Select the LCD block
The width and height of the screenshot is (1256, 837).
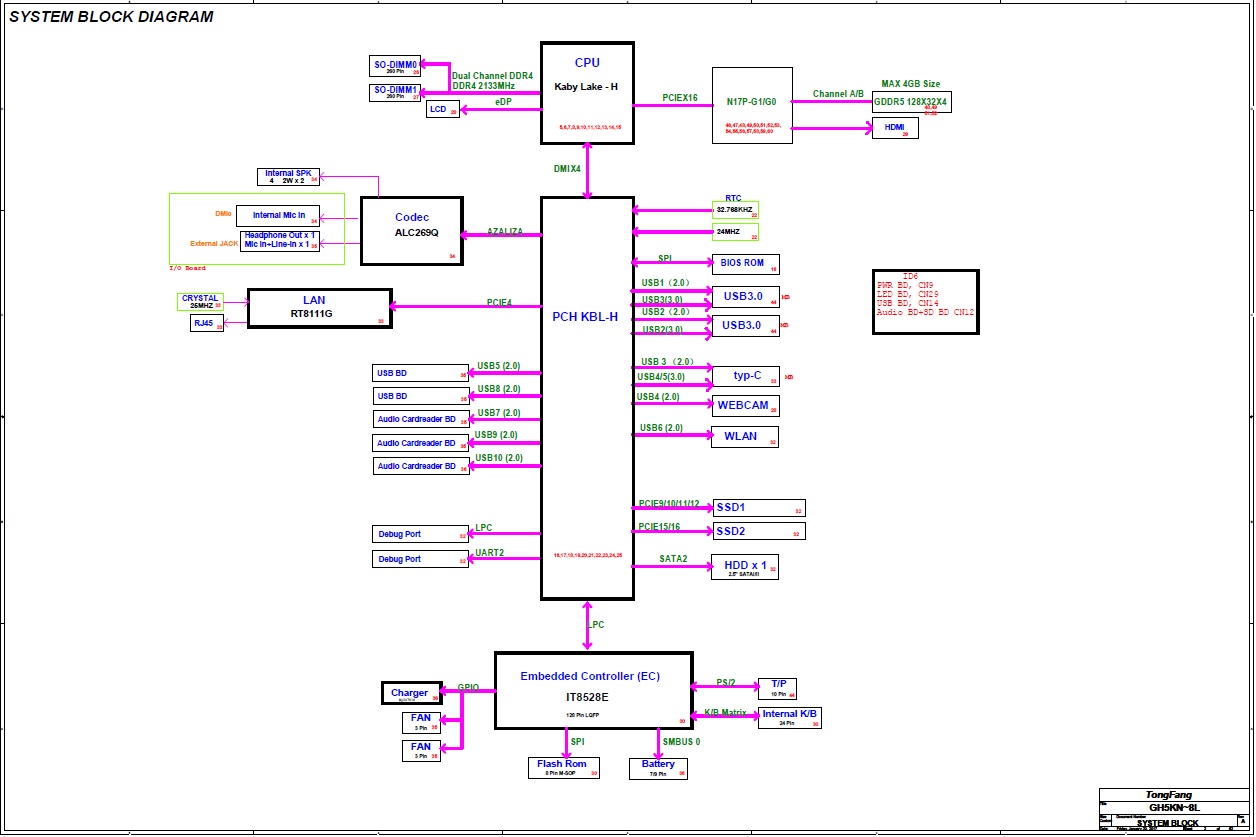pos(443,109)
